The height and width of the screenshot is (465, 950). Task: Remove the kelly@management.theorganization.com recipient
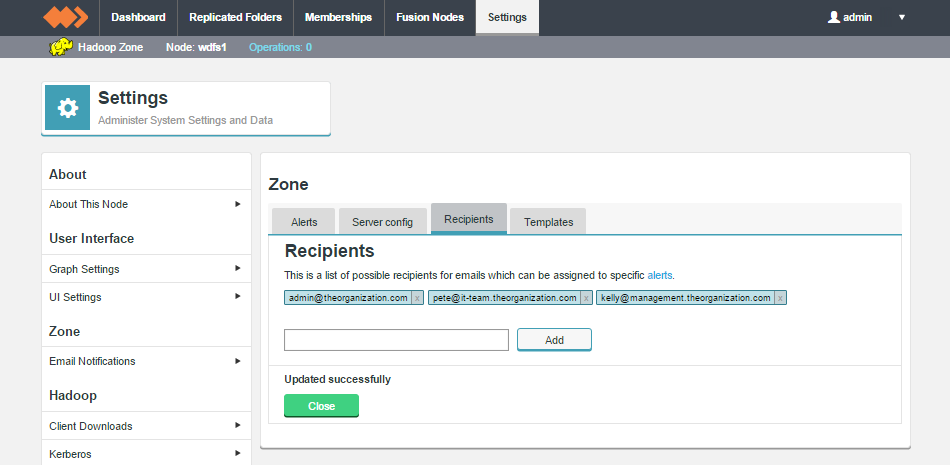pos(780,298)
